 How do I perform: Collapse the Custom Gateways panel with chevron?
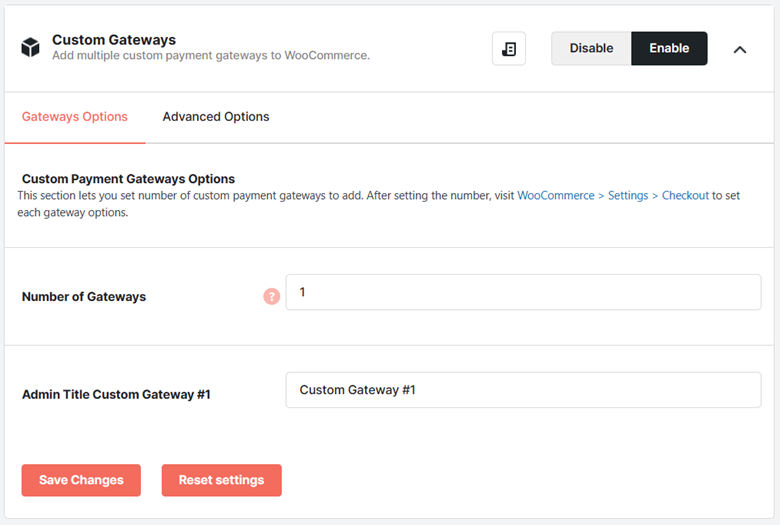(740, 49)
